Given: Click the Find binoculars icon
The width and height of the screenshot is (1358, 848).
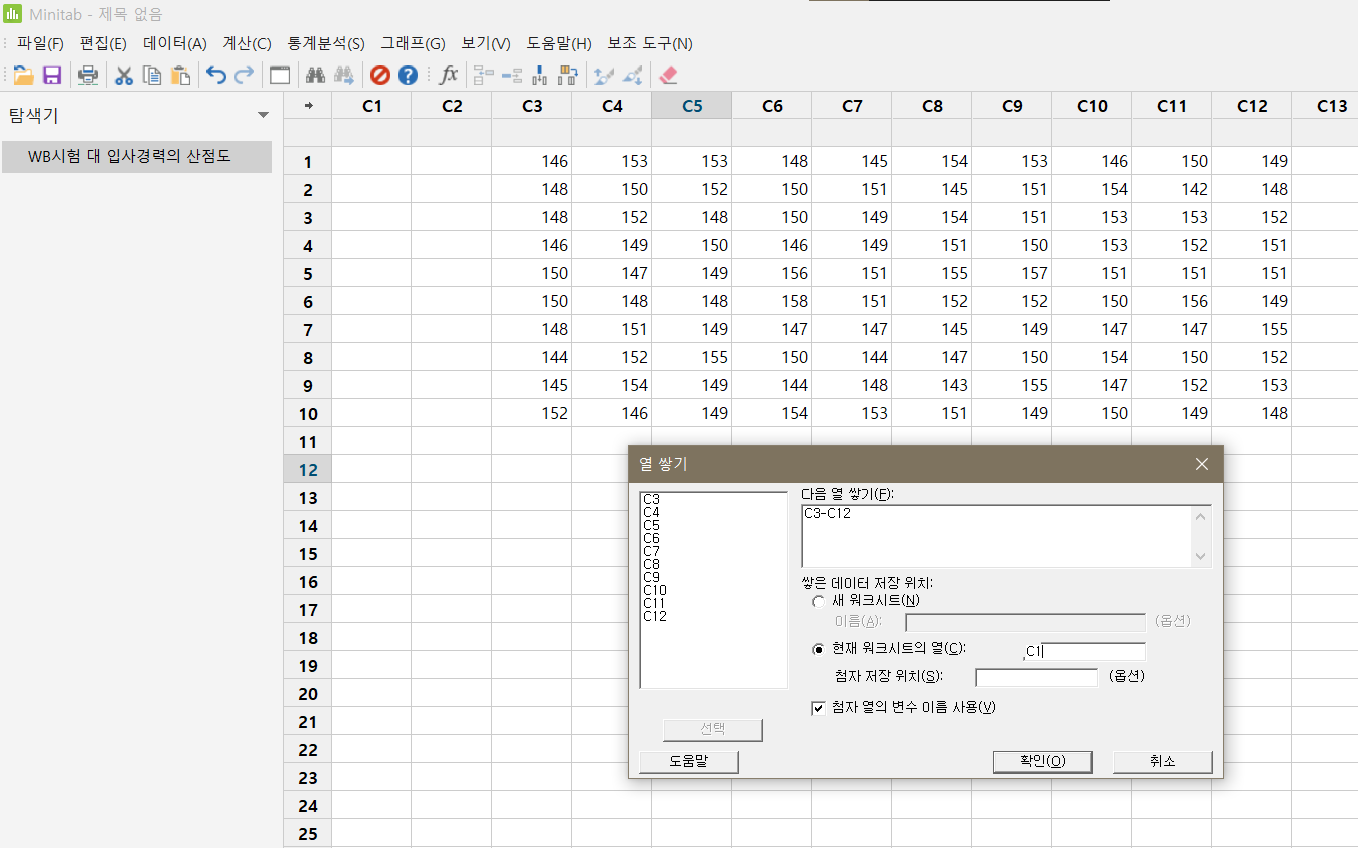Looking at the screenshot, I should (316, 75).
